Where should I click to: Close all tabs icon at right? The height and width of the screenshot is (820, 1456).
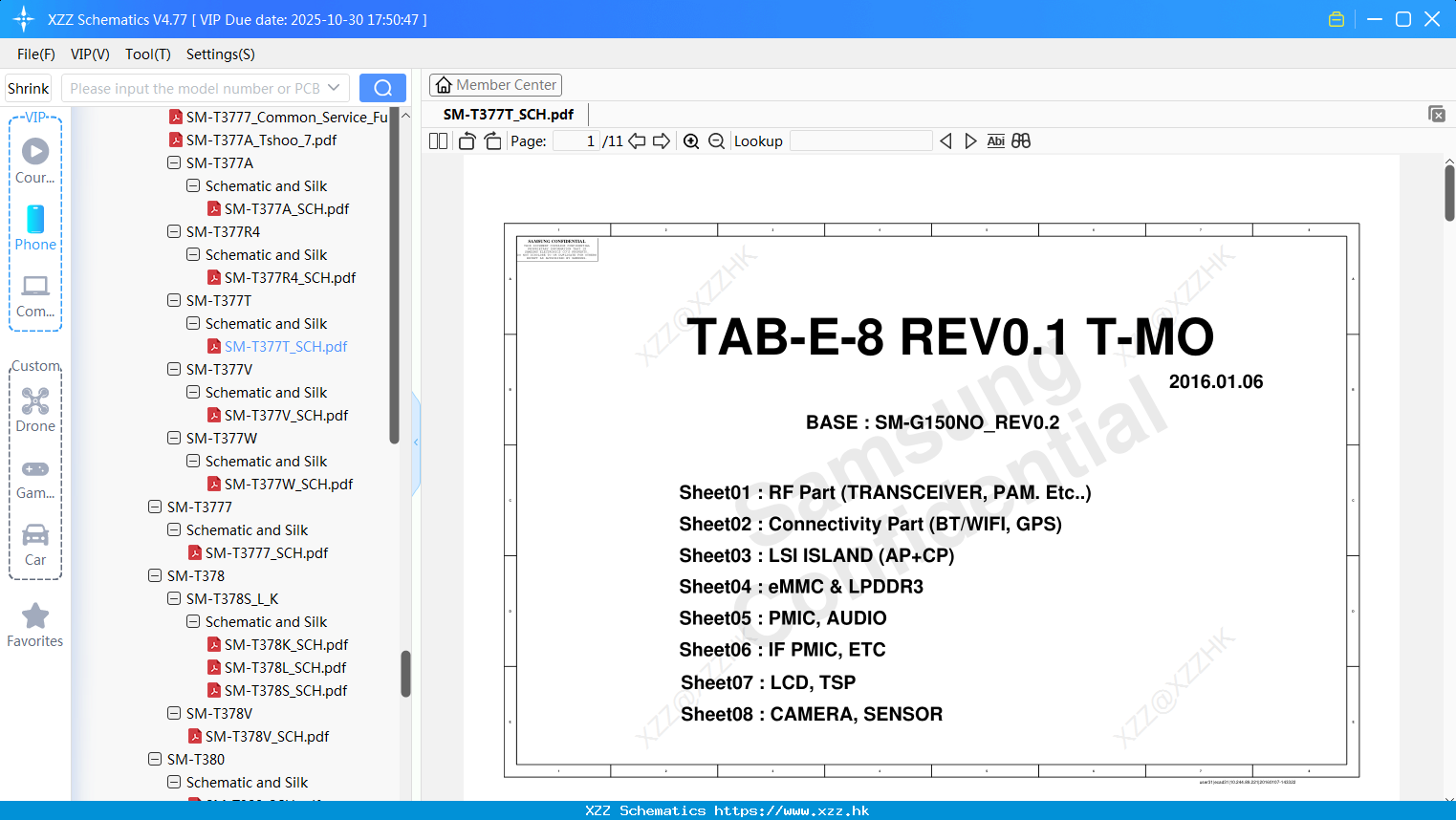tap(1437, 114)
